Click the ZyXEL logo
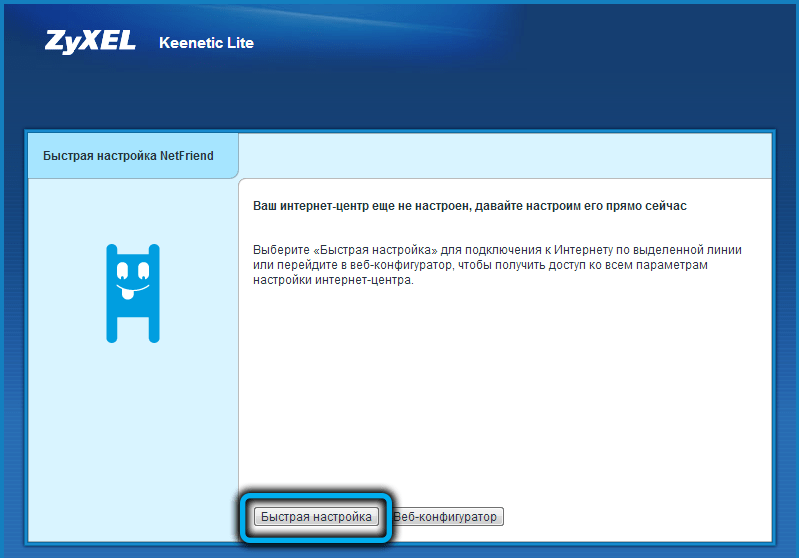 coord(90,42)
